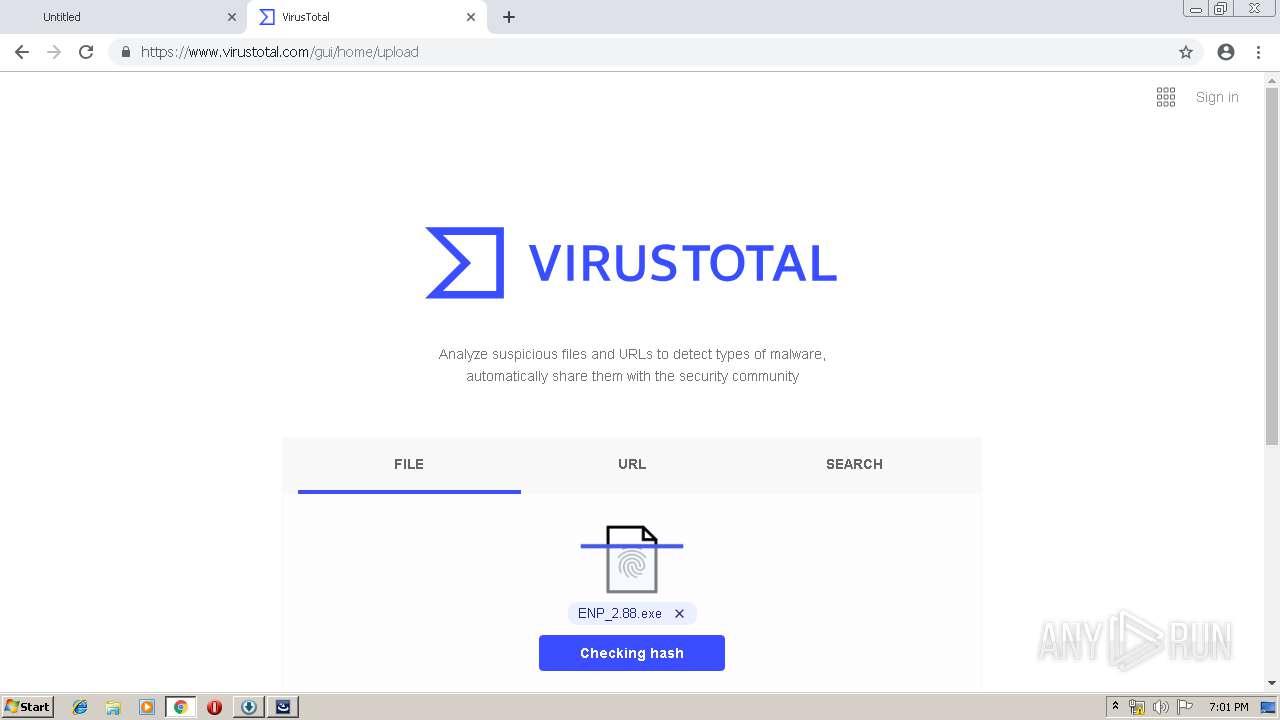Switch to the URL tab
Viewport: 1280px width, 720px height.
point(632,465)
